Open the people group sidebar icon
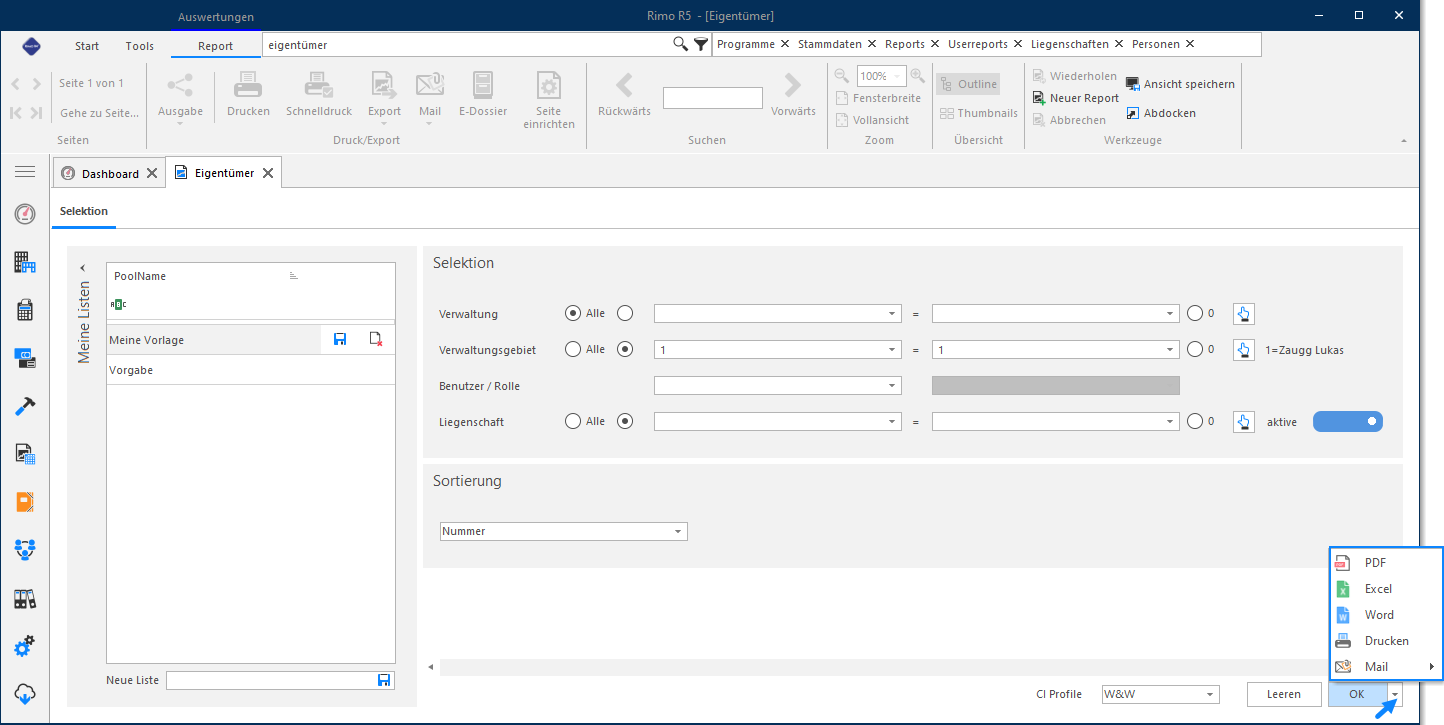The width and height of the screenshot is (1444, 725). [25, 549]
